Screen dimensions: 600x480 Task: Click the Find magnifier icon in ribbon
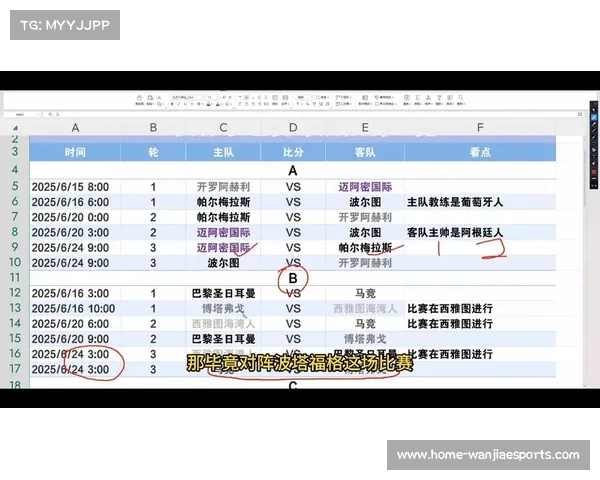pos(461,98)
